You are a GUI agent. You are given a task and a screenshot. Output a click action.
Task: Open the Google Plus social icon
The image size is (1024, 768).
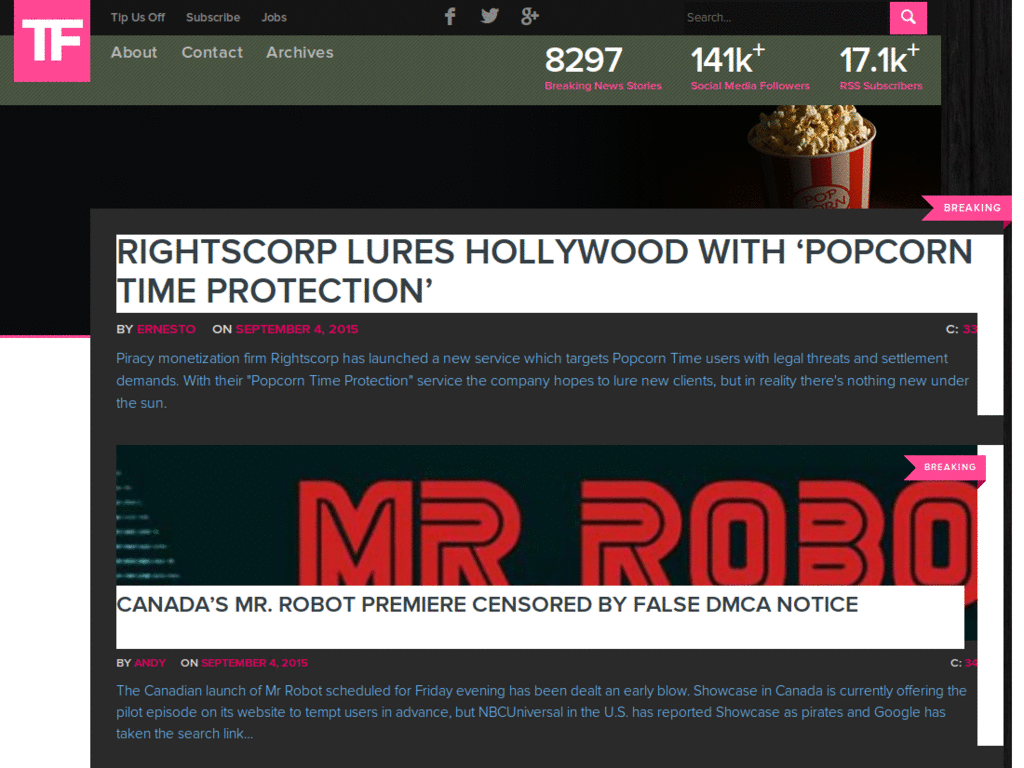coord(530,16)
